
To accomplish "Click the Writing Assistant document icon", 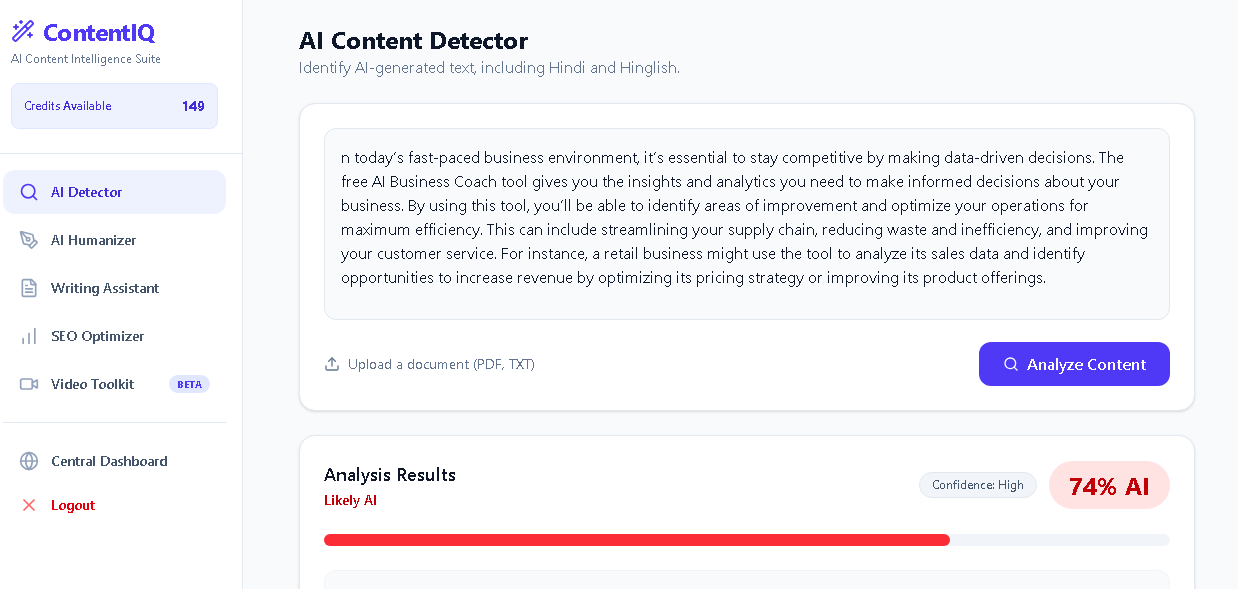I will pos(29,287).
